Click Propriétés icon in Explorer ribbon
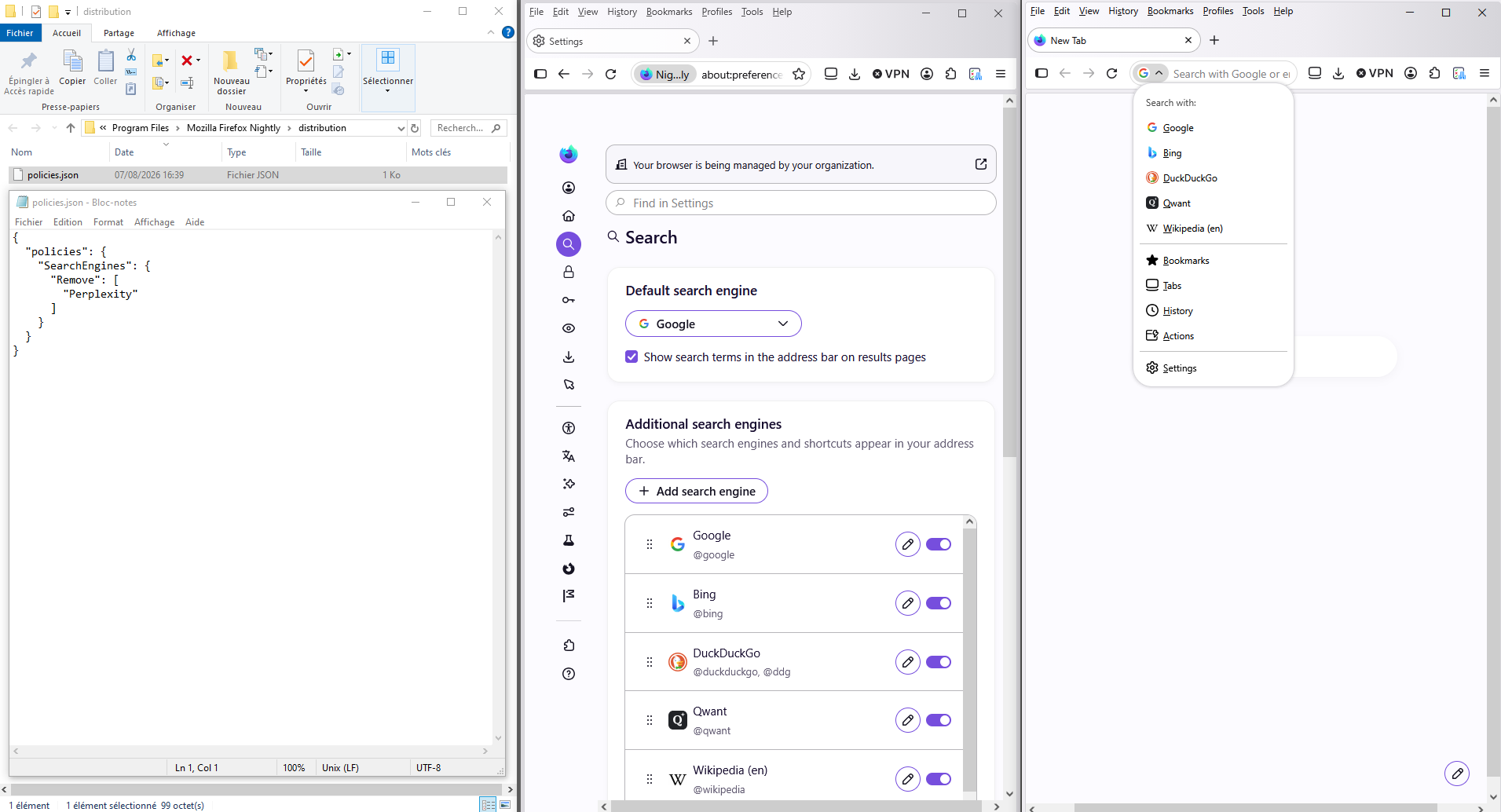Viewport: 1501px width, 812px height. coord(306,60)
